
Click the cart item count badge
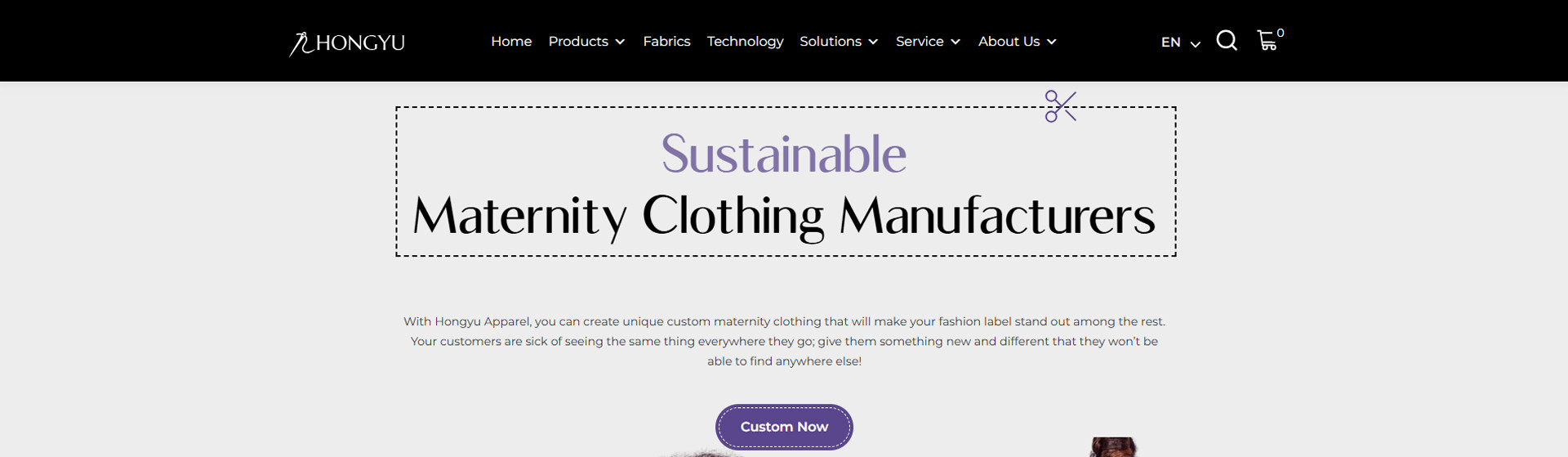1281,33
